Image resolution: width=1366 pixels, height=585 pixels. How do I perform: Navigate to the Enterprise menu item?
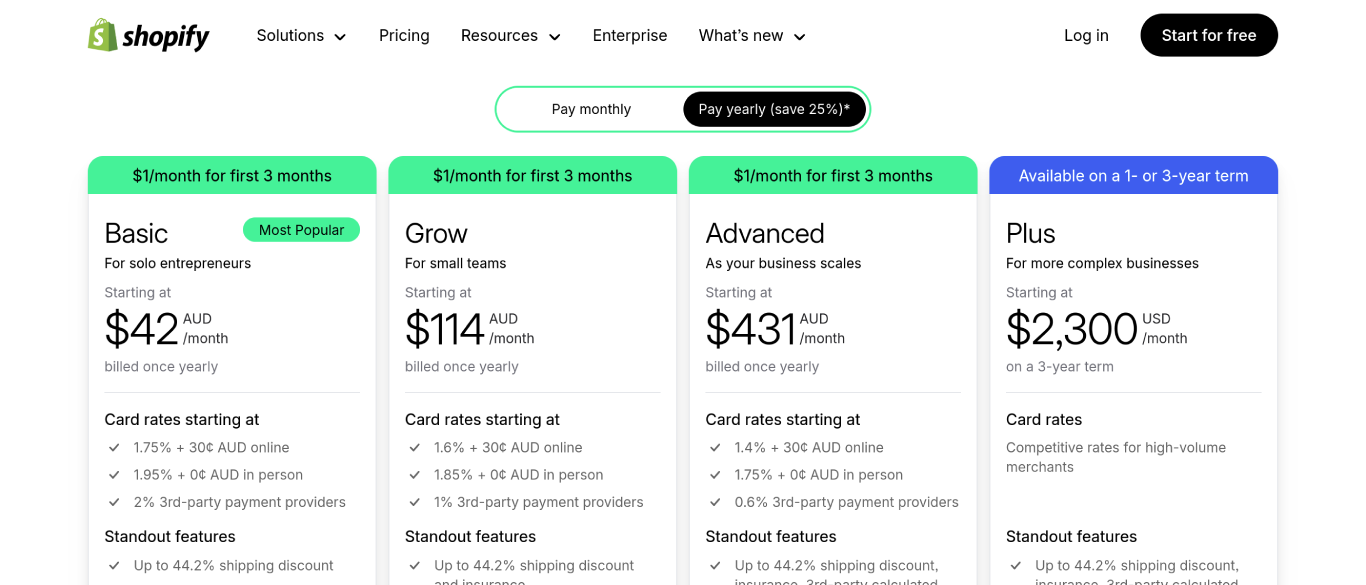coord(630,35)
